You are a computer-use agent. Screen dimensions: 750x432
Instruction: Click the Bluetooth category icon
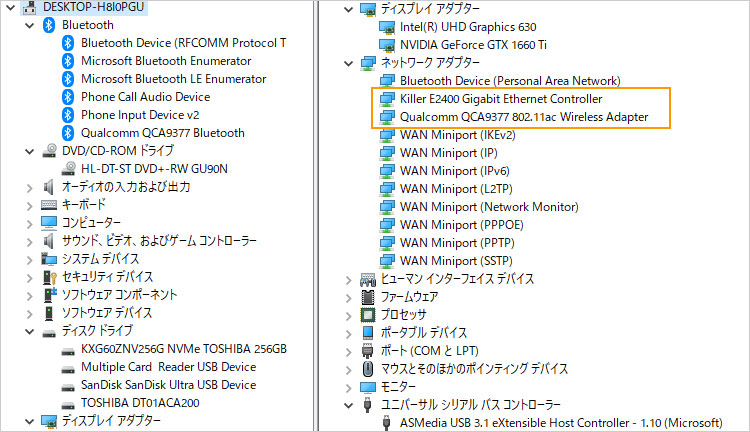49,25
